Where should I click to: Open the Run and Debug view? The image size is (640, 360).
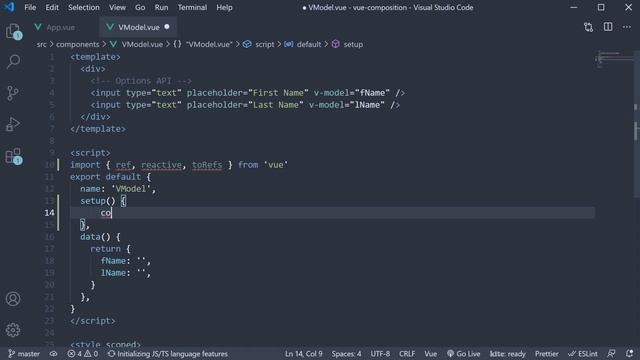[x=13, y=124]
